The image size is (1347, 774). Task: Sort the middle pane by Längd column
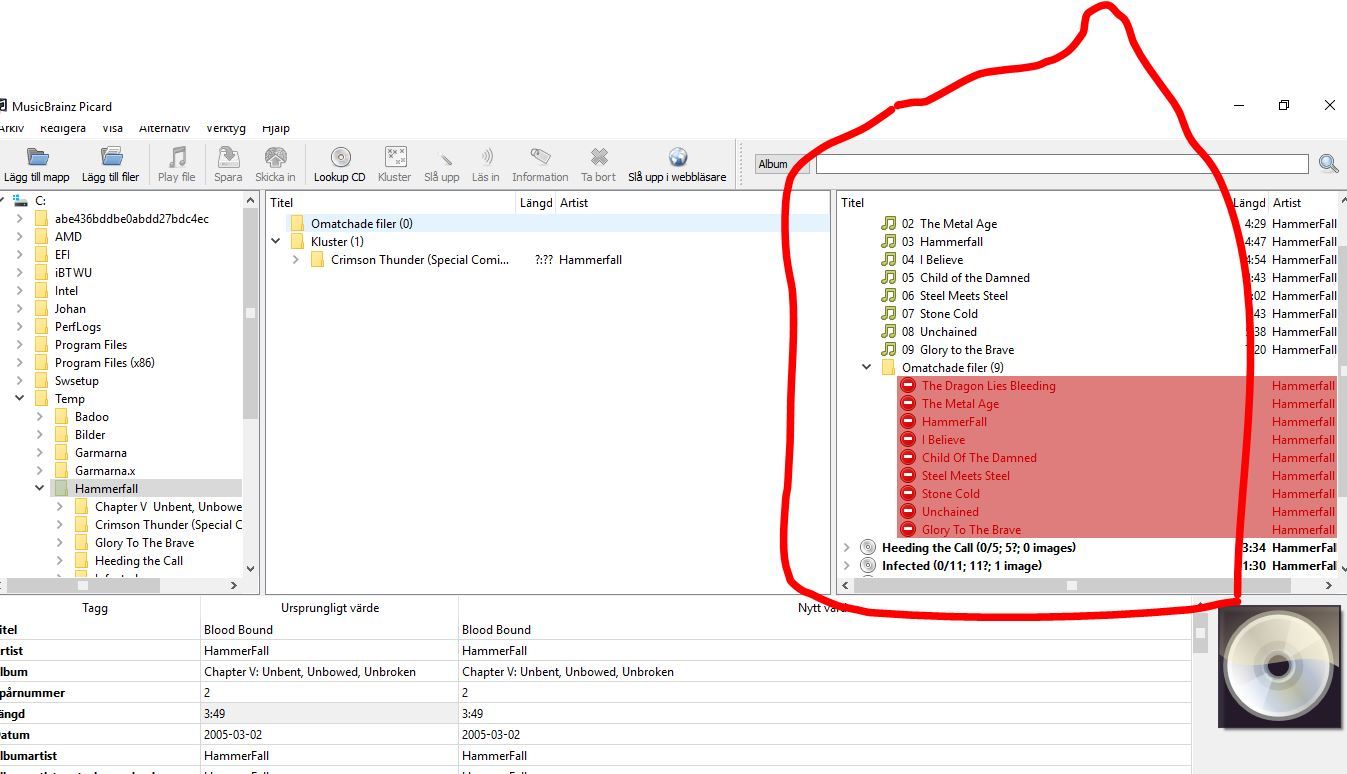535,203
